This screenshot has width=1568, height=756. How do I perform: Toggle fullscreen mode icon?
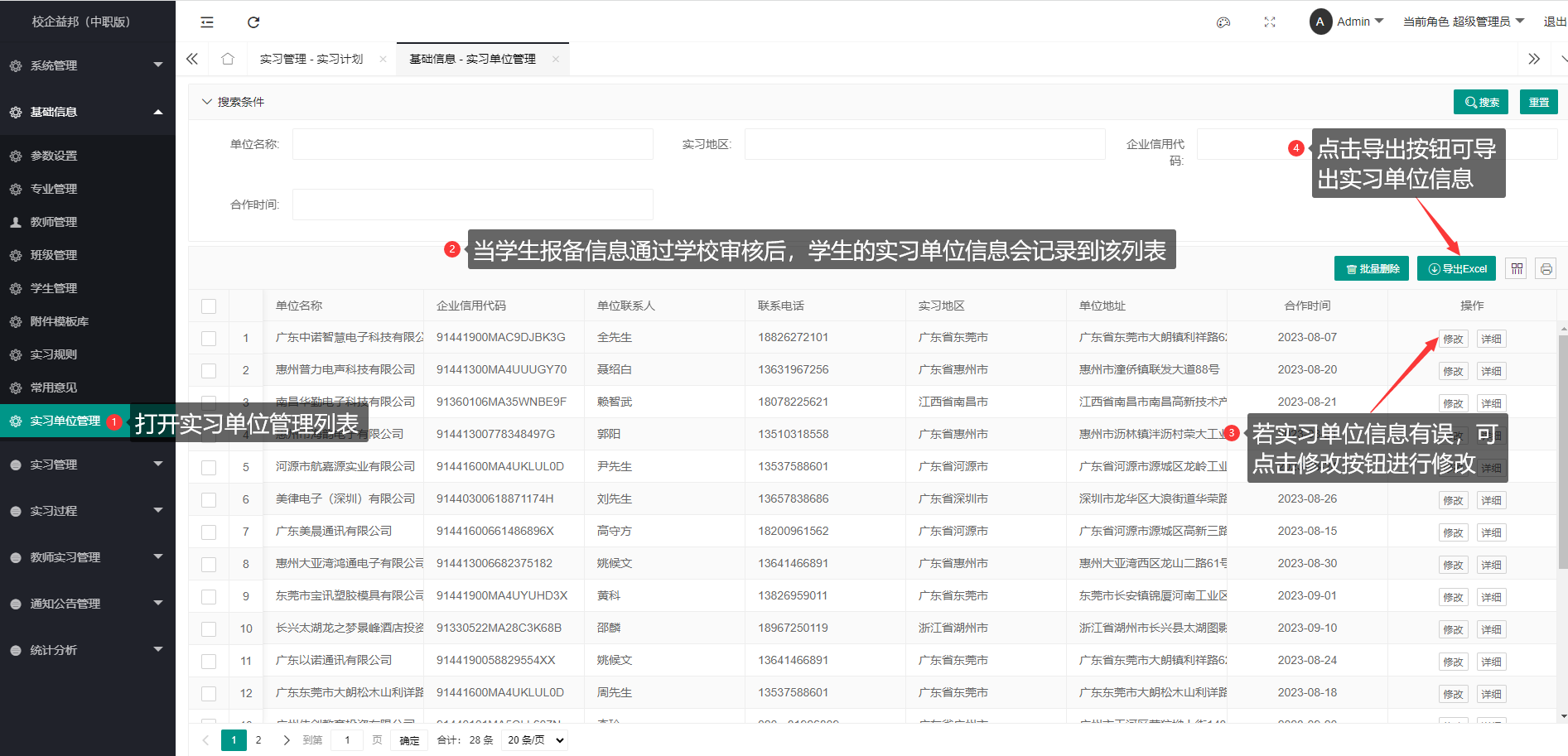pyautogui.click(x=1269, y=22)
